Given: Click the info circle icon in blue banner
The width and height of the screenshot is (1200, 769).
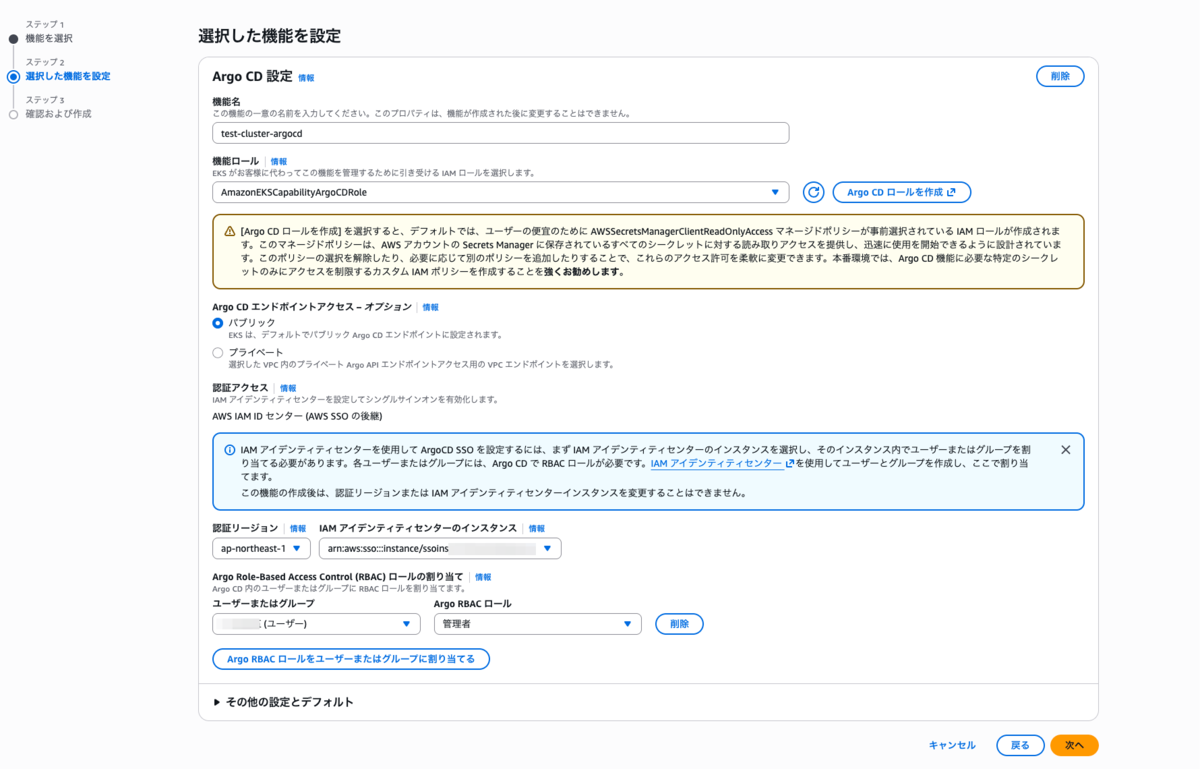Looking at the screenshot, I should pyautogui.click(x=229, y=451).
